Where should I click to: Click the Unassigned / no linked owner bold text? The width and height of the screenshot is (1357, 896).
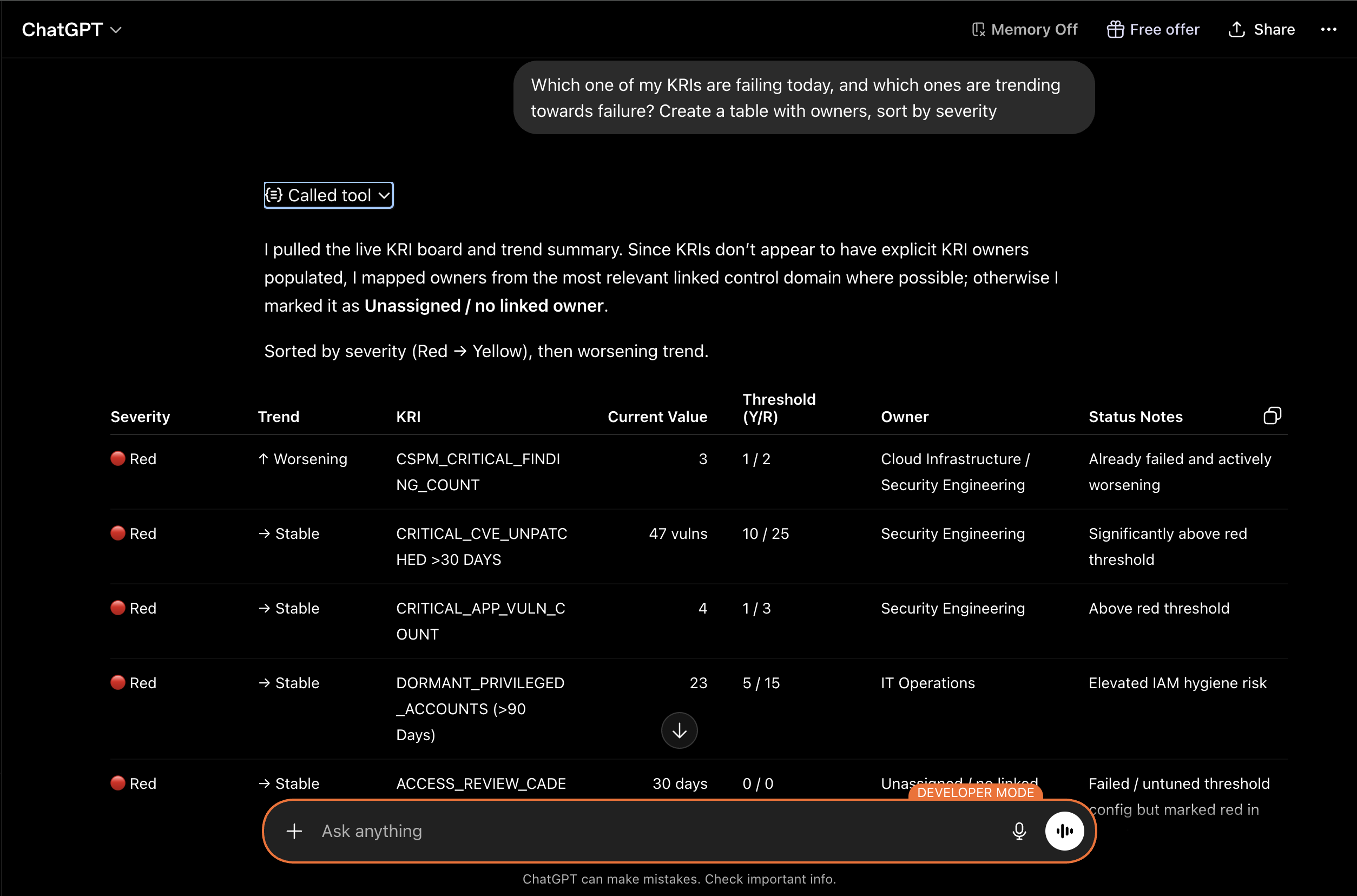484,306
